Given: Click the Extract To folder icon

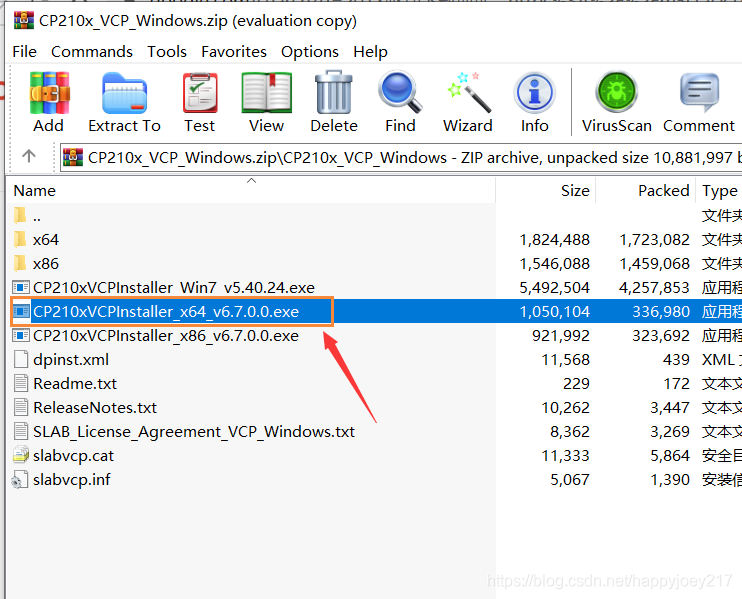Looking at the screenshot, I should (124, 93).
